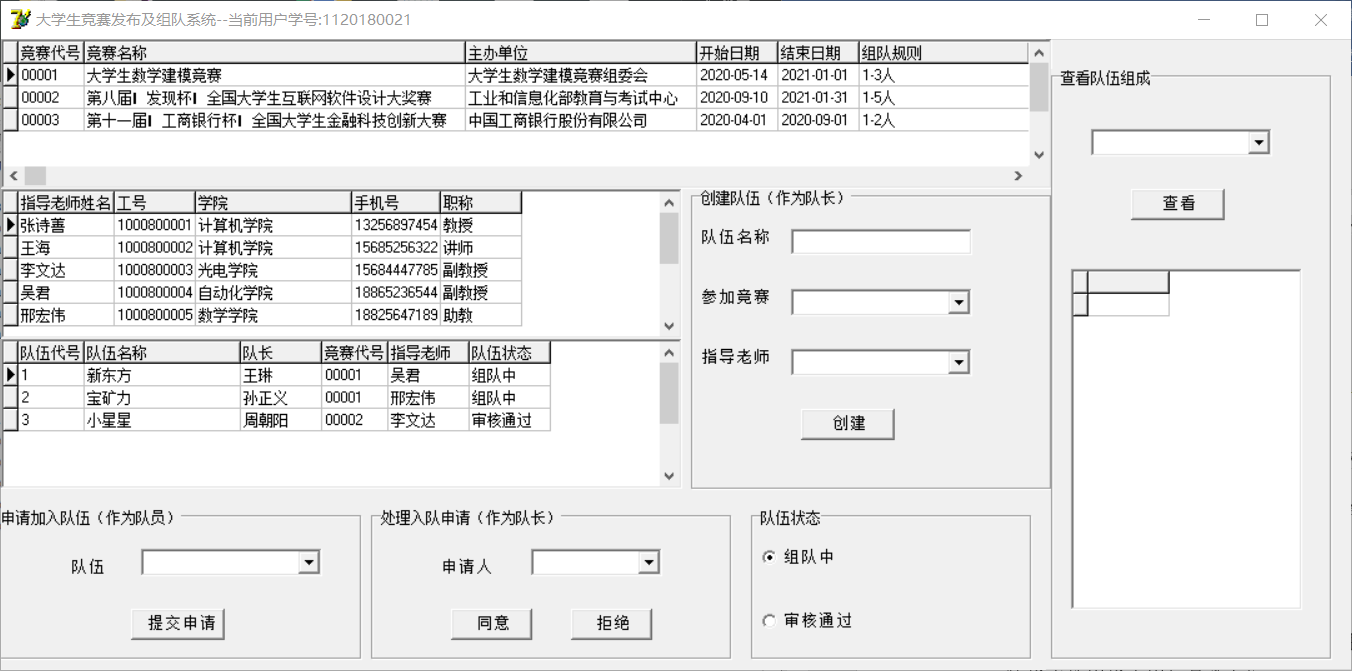
Task: Click the 职称 column header
Action: pos(481,203)
